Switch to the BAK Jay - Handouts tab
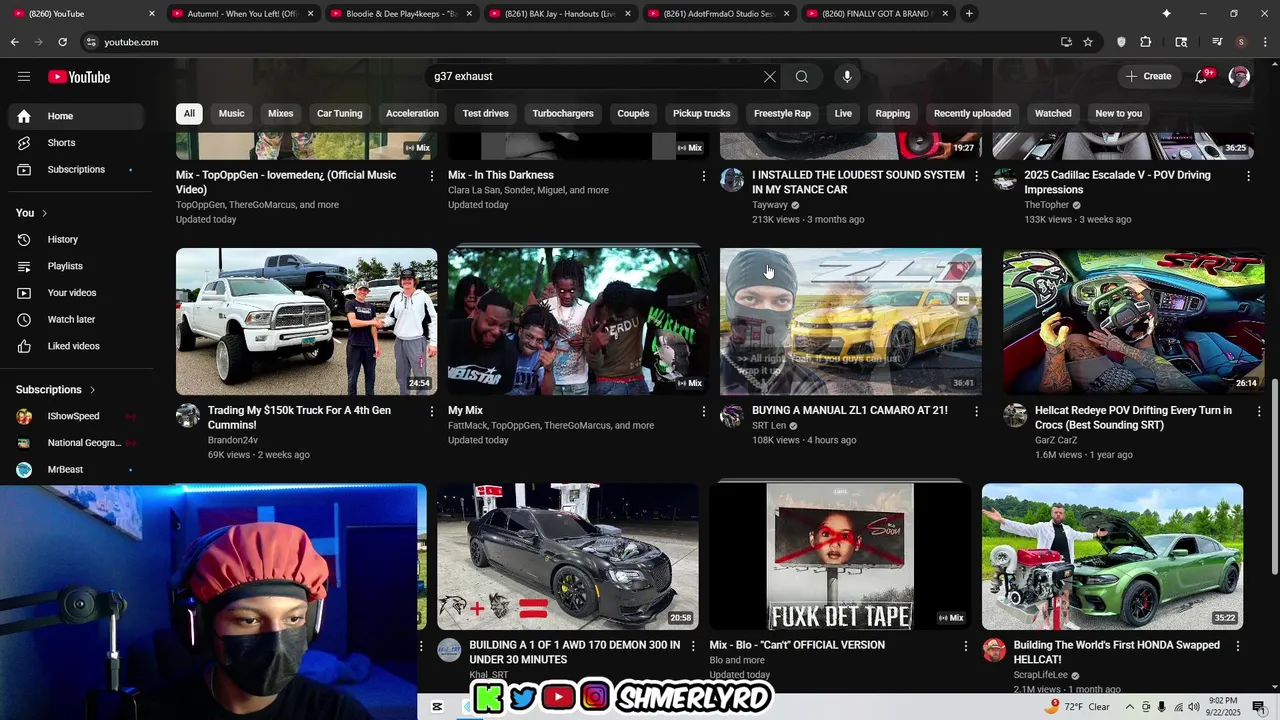The height and width of the screenshot is (720, 1280). pyautogui.click(x=560, y=14)
